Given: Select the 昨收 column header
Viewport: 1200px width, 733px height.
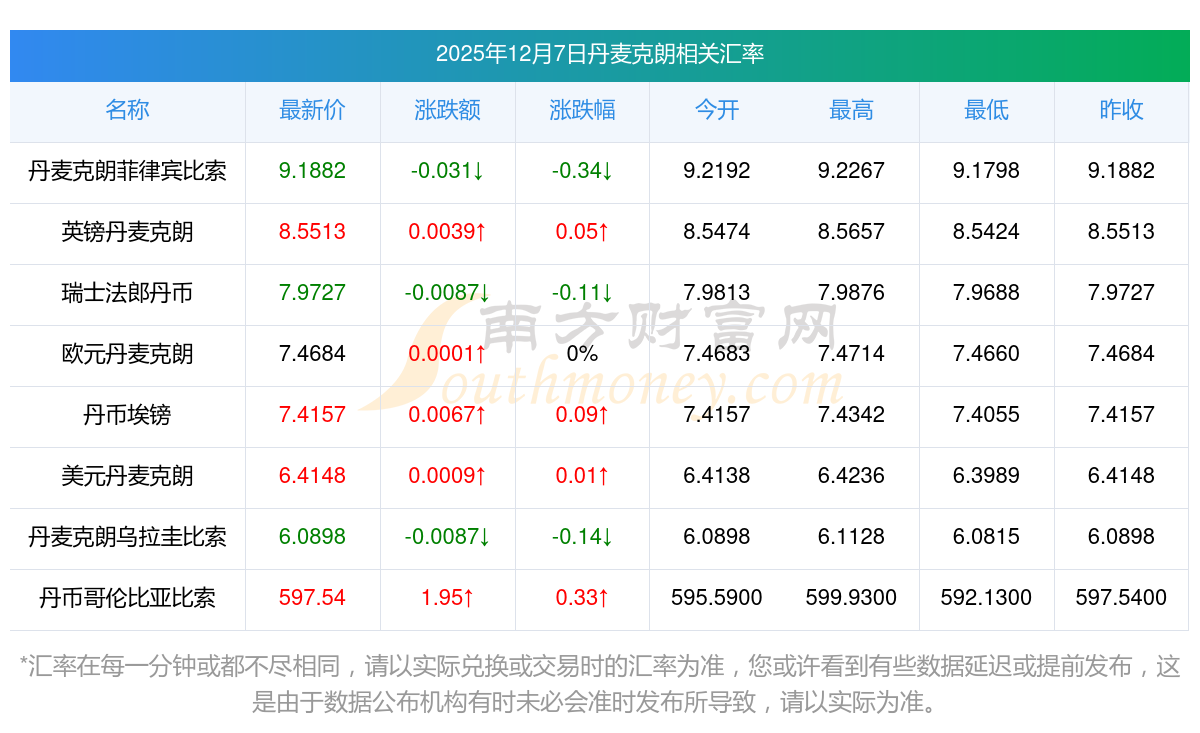Looking at the screenshot, I should coord(1121,110).
